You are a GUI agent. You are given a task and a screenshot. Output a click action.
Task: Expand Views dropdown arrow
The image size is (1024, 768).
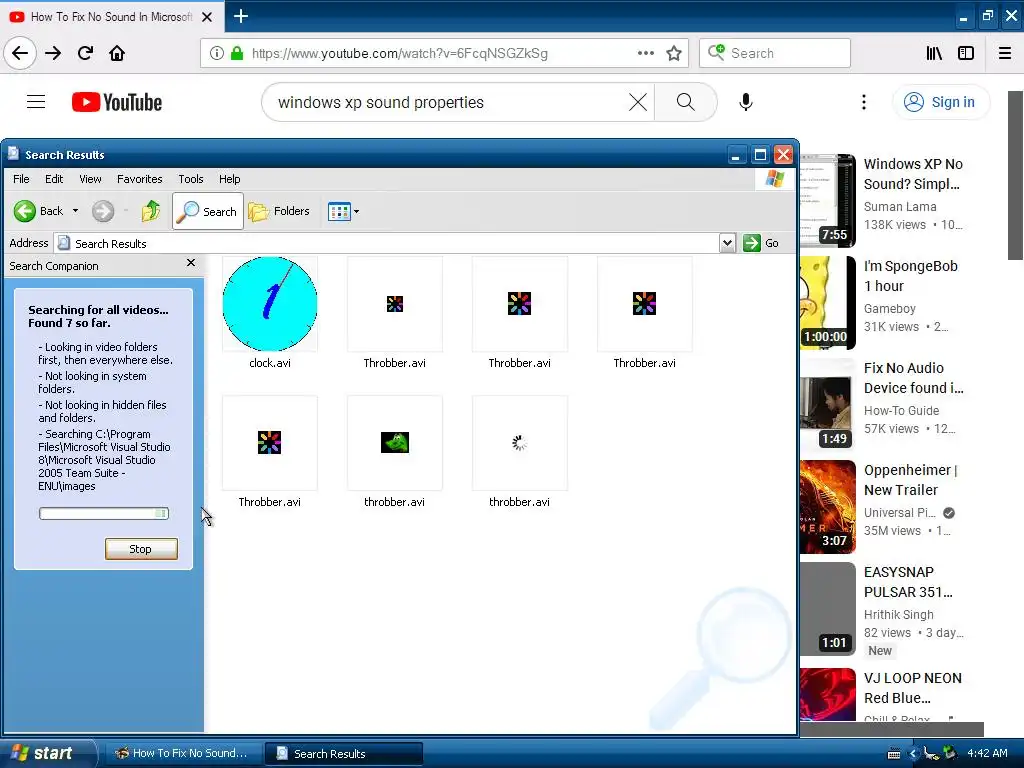[x=357, y=212]
